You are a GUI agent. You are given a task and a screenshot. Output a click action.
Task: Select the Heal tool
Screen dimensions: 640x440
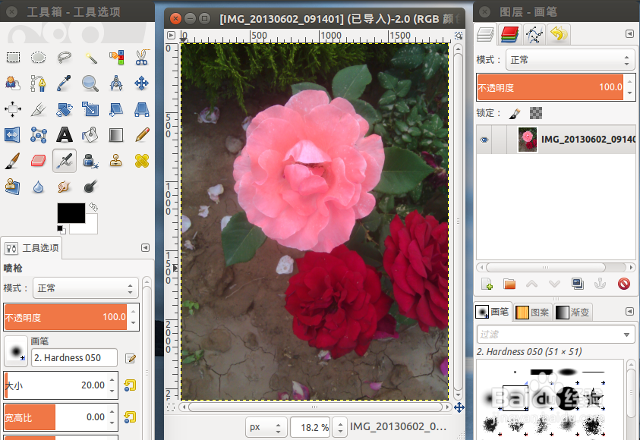tap(142, 161)
